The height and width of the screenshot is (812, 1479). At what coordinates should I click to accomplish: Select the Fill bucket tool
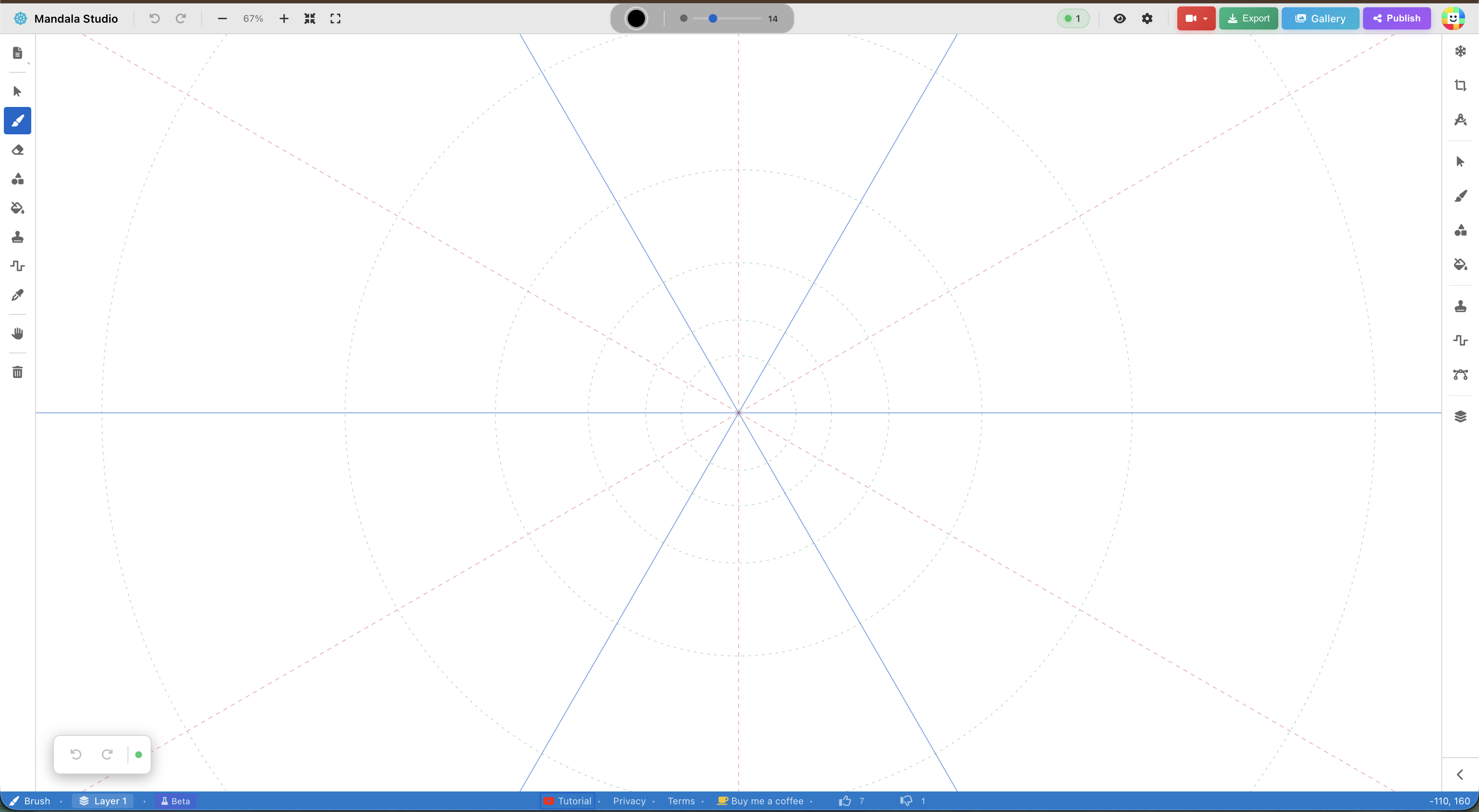pyautogui.click(x=17, y=208)
